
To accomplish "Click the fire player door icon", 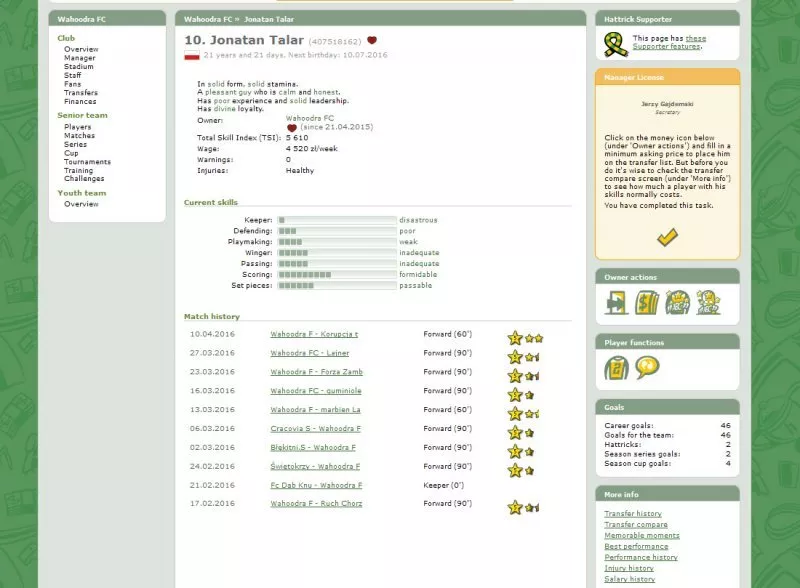I will (x=616, y=301).
